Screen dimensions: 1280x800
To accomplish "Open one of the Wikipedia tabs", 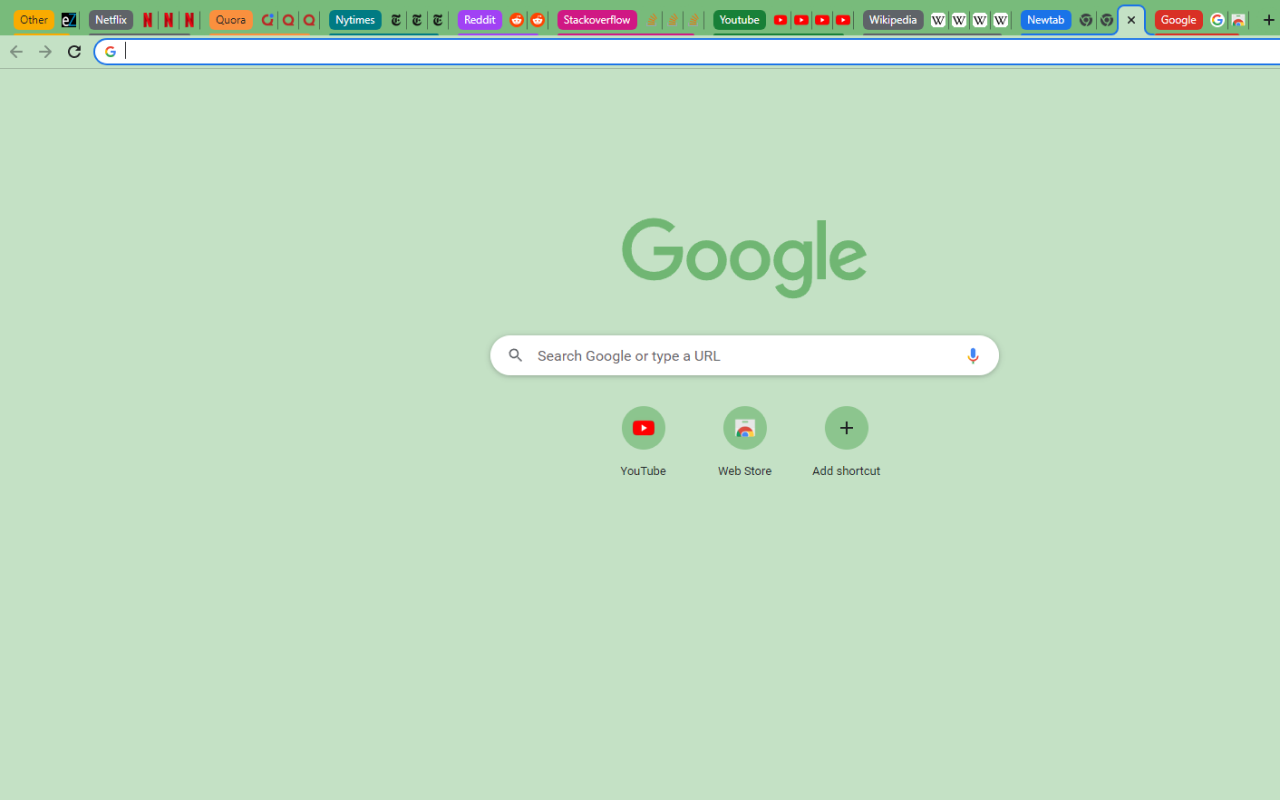I will (937, 20).
